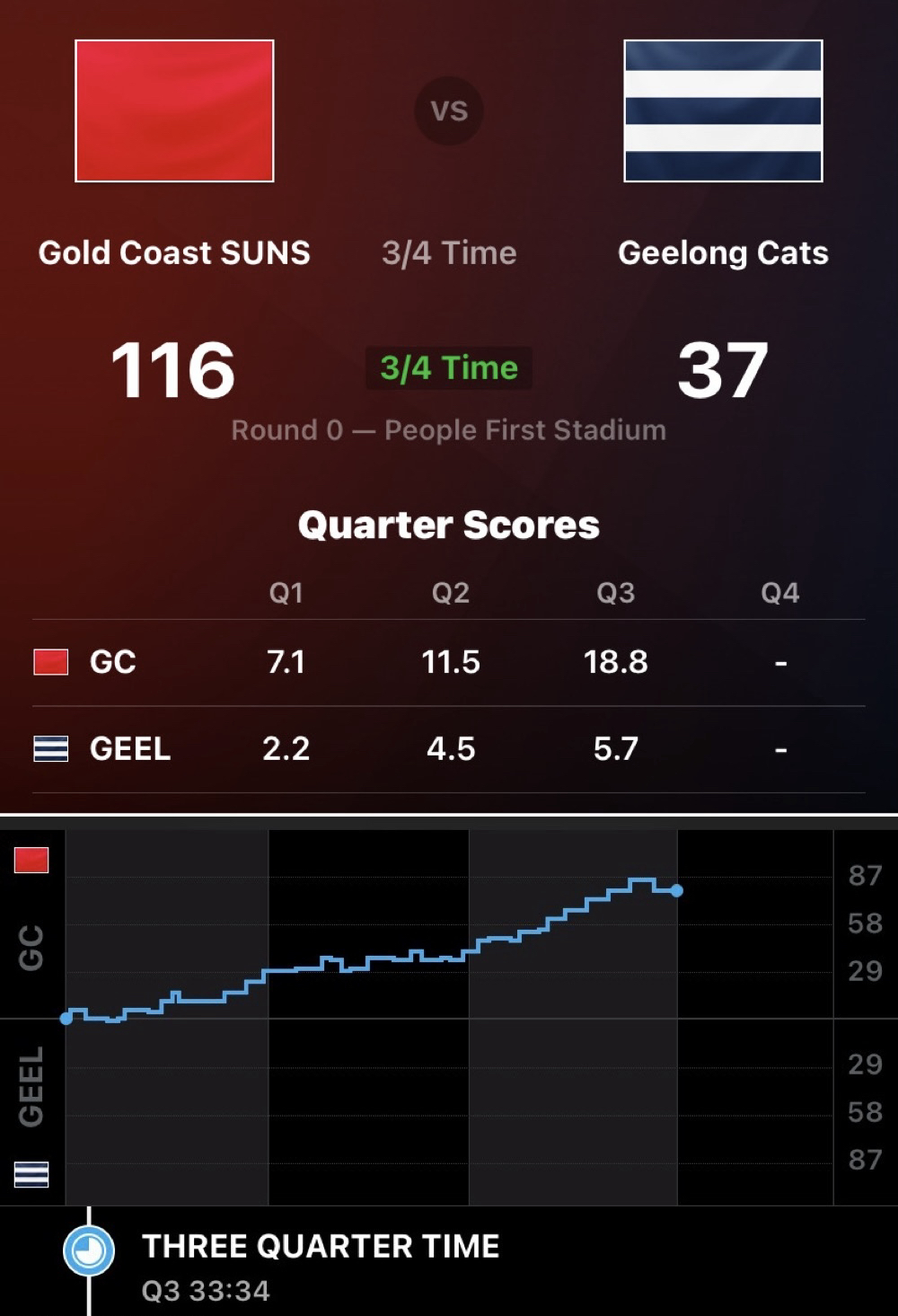Click the small red GC flag in table

pos(50,662)
